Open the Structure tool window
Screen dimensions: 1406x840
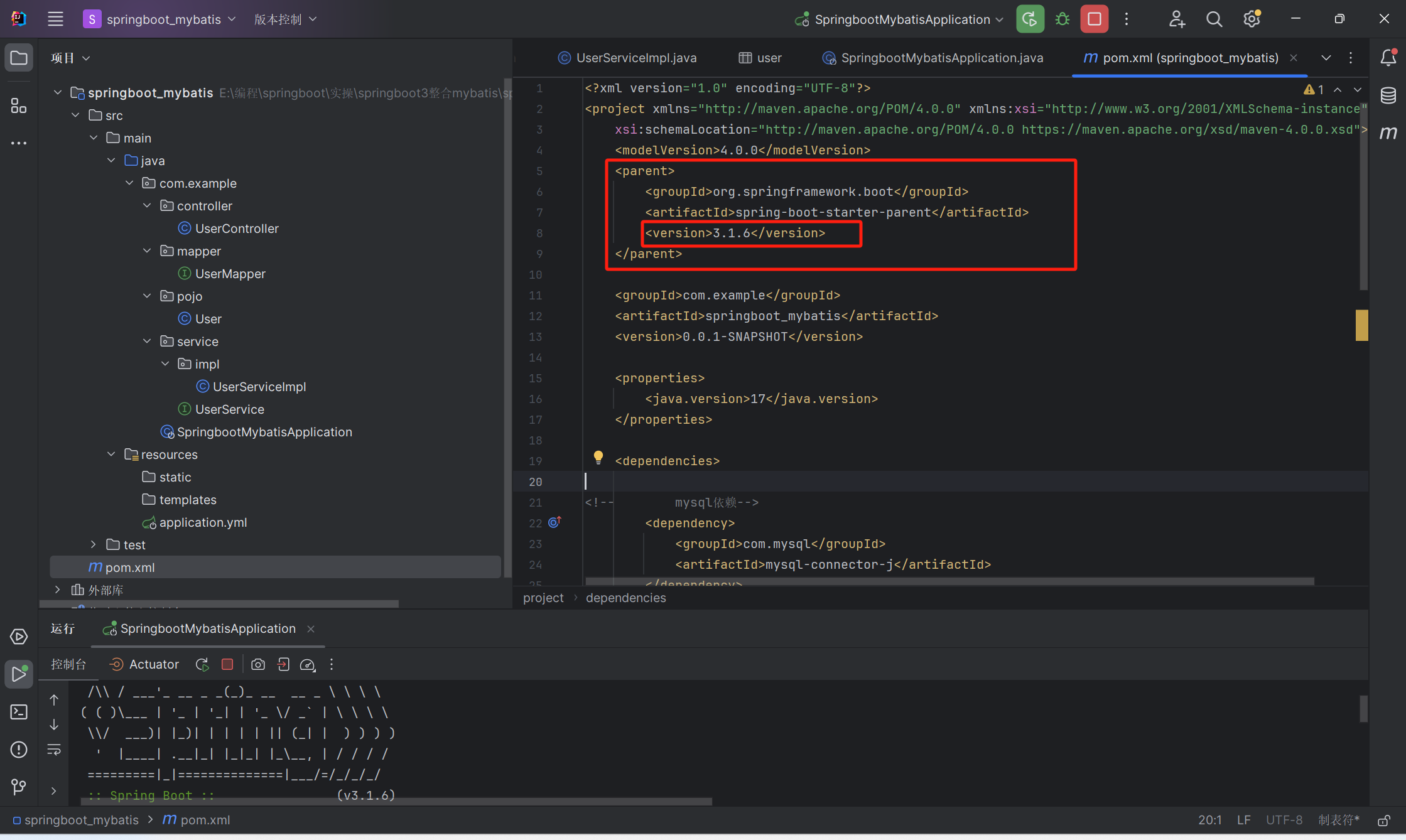19,105
